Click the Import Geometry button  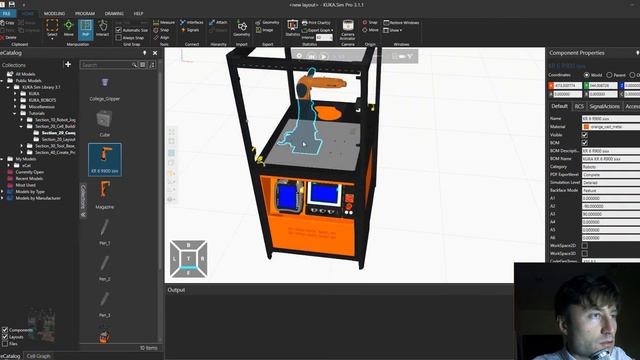[242, 29]
